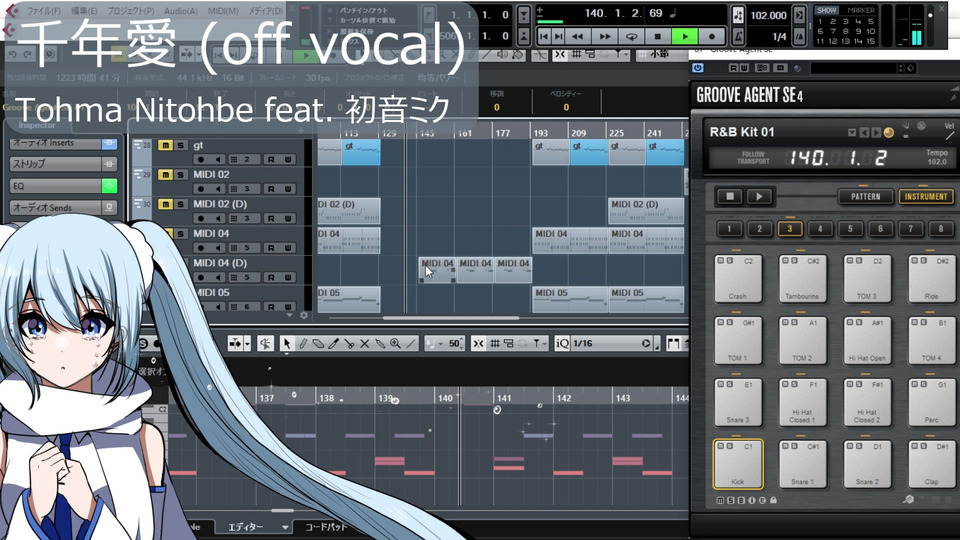Hit the record button on transport bar
Image resolution: width=960 pixels, height=540 pixels.
click(x=711, y=37)
